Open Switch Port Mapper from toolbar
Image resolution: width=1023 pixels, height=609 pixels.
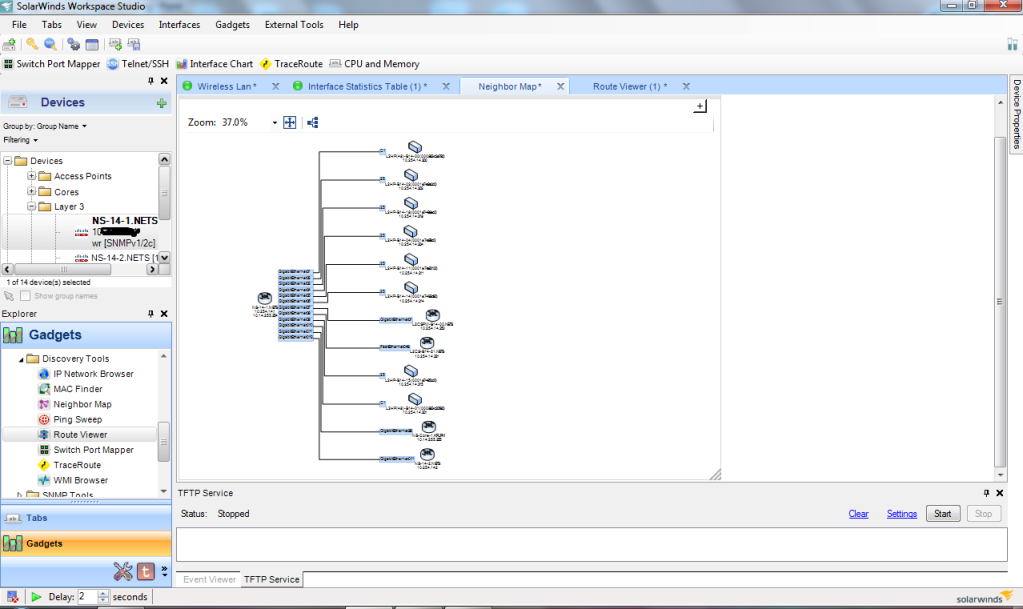[52, 64]
